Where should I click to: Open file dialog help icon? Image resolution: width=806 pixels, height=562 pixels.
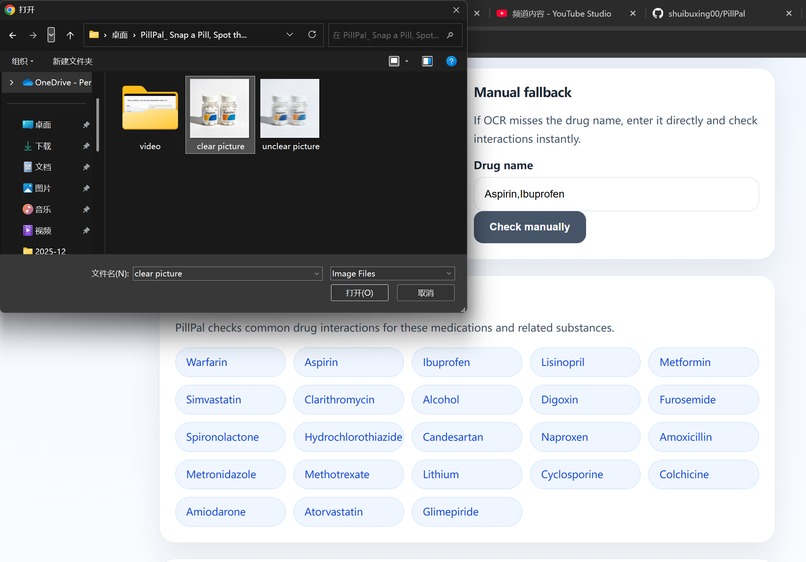(451, 61)
